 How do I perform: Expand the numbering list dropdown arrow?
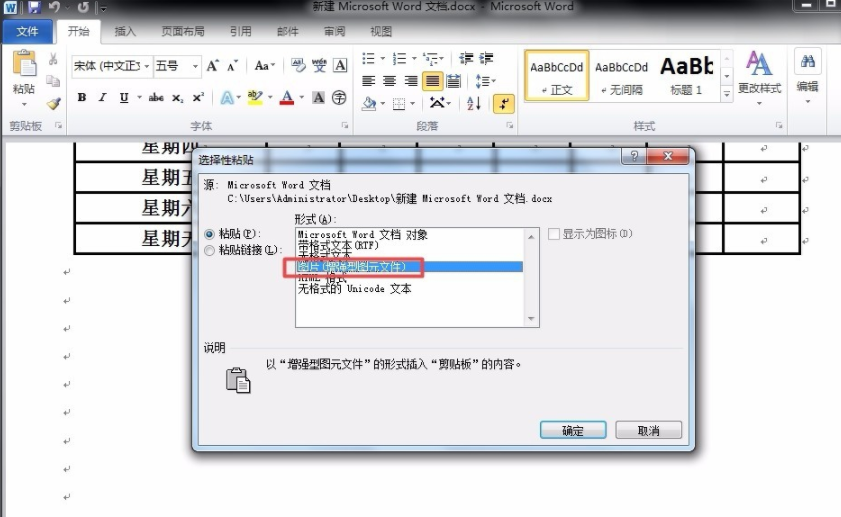point(414,58)
